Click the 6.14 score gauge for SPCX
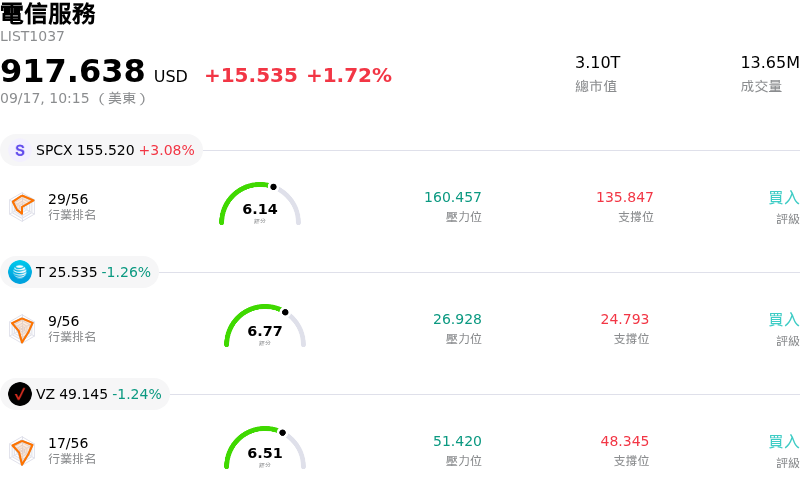The height and width of the screenshot is (488, 800). click(x=260, y=204)
